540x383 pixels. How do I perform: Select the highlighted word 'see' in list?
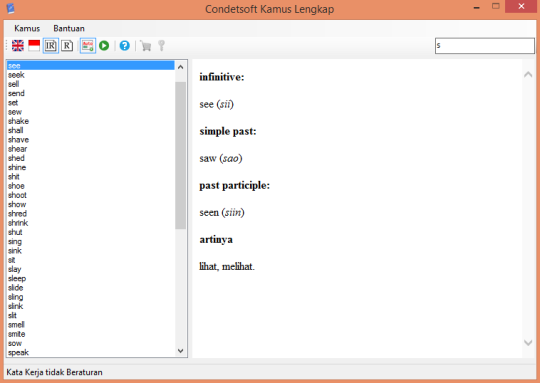tap(91, 65)
